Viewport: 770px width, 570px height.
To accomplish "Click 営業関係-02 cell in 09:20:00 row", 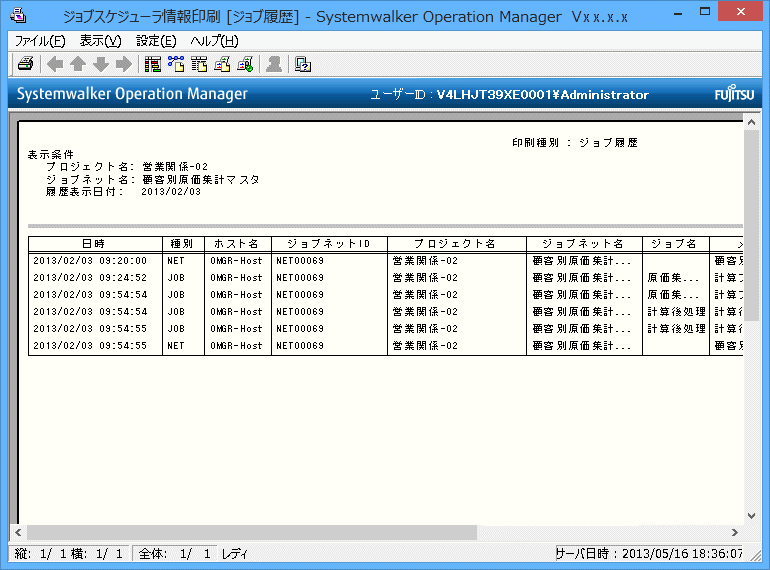I will (x=425, y=261).
